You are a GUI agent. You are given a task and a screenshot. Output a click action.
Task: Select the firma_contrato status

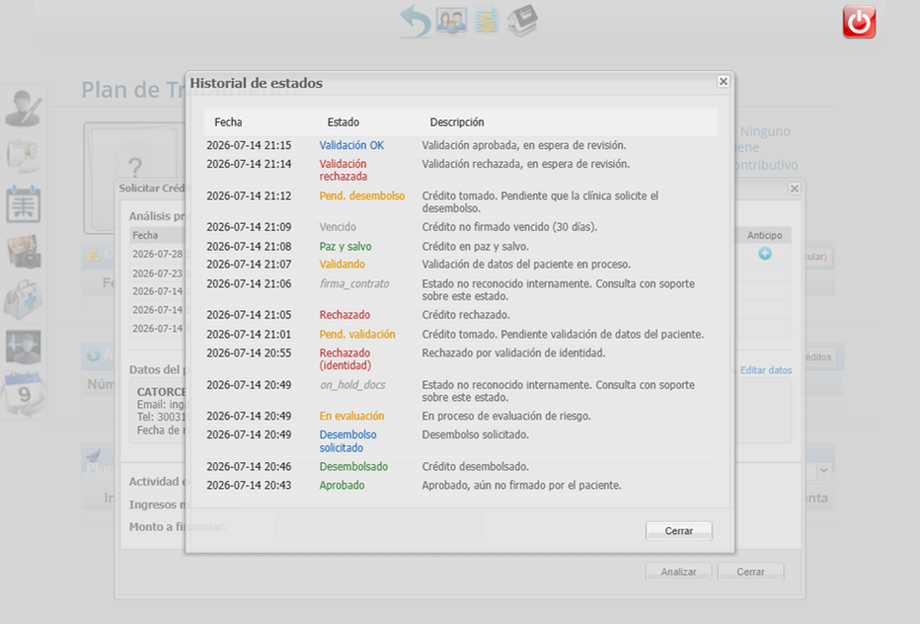(x=354, y=284)
